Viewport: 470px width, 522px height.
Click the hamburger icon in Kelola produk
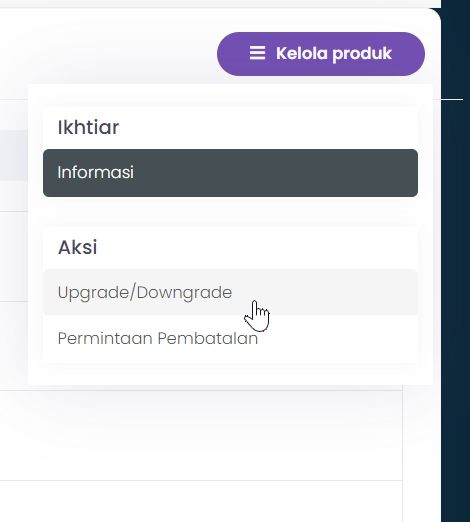[x=257, y=53]
